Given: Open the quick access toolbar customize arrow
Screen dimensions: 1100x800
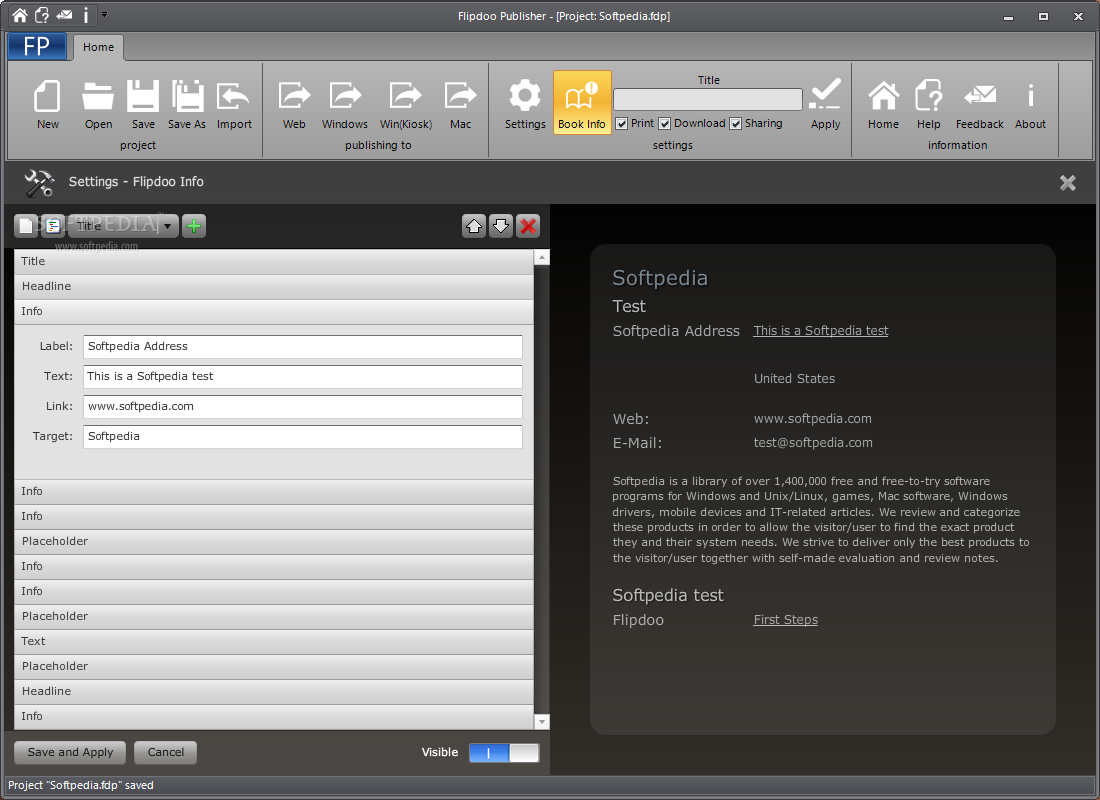Looking at the screenshot, I should tap(105, 14).
